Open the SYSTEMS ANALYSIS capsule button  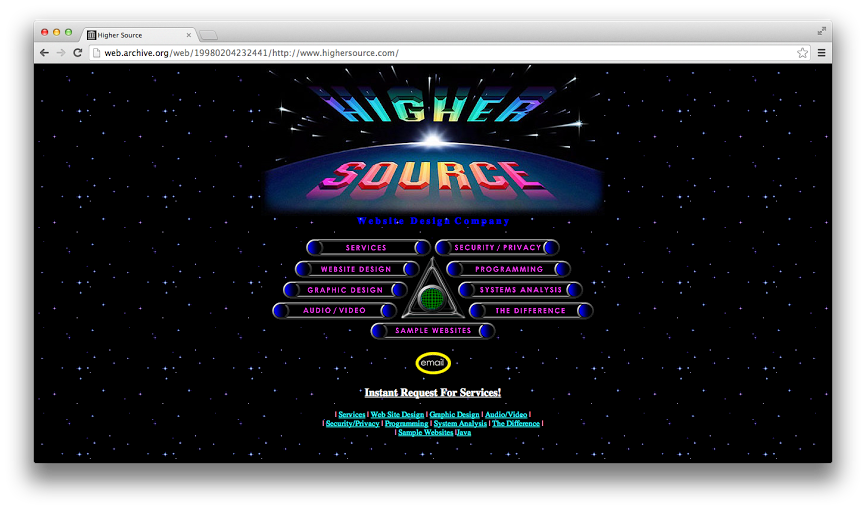(520, 290)
